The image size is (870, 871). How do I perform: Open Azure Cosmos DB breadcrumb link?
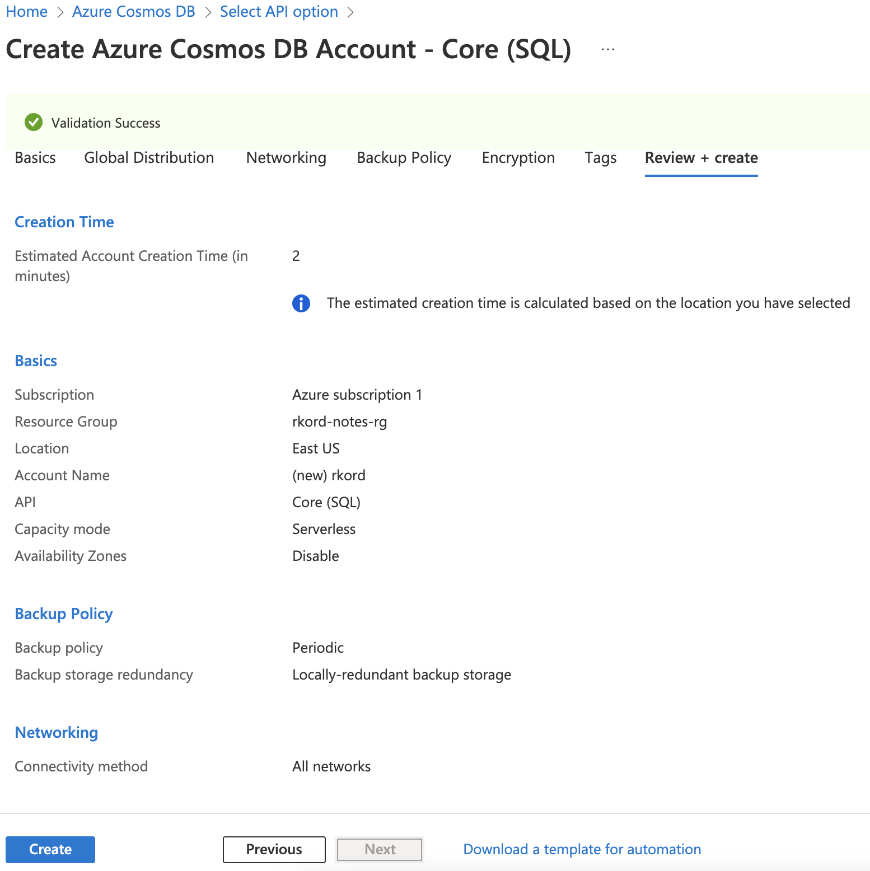(133, 12)
